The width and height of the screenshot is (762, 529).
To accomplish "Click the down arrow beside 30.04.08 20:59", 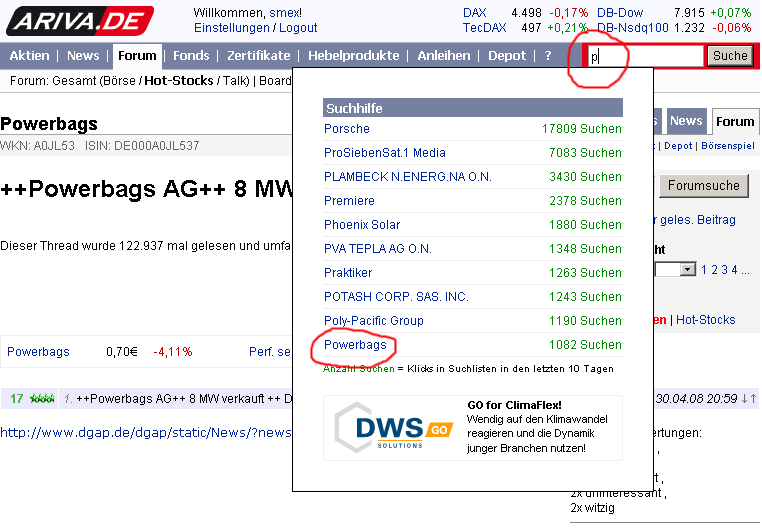I will click(x=744, y=399).
